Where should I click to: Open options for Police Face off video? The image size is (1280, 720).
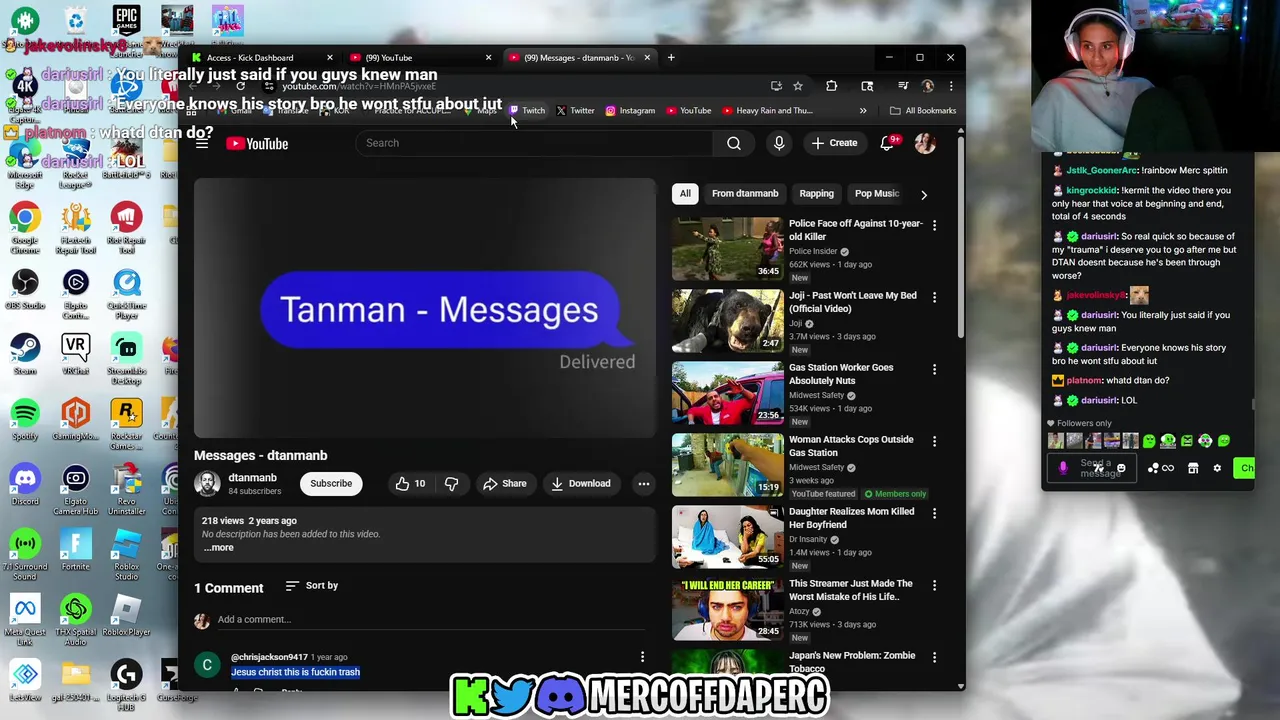pos(934,226)
